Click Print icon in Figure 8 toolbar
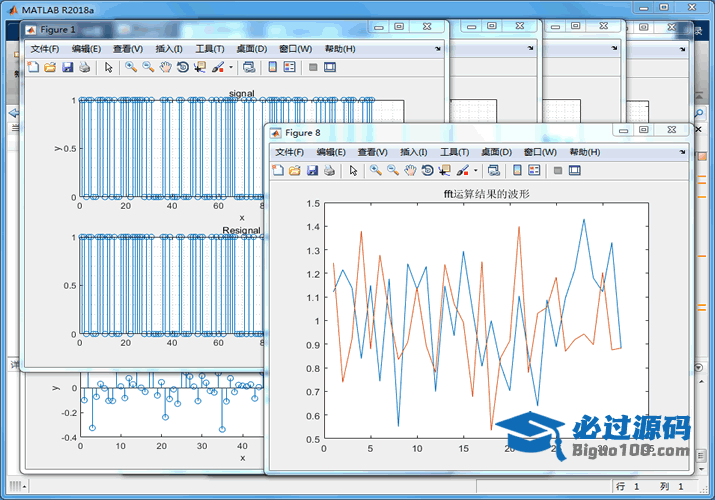The image size is (715, 500). [x=329, y=170]
